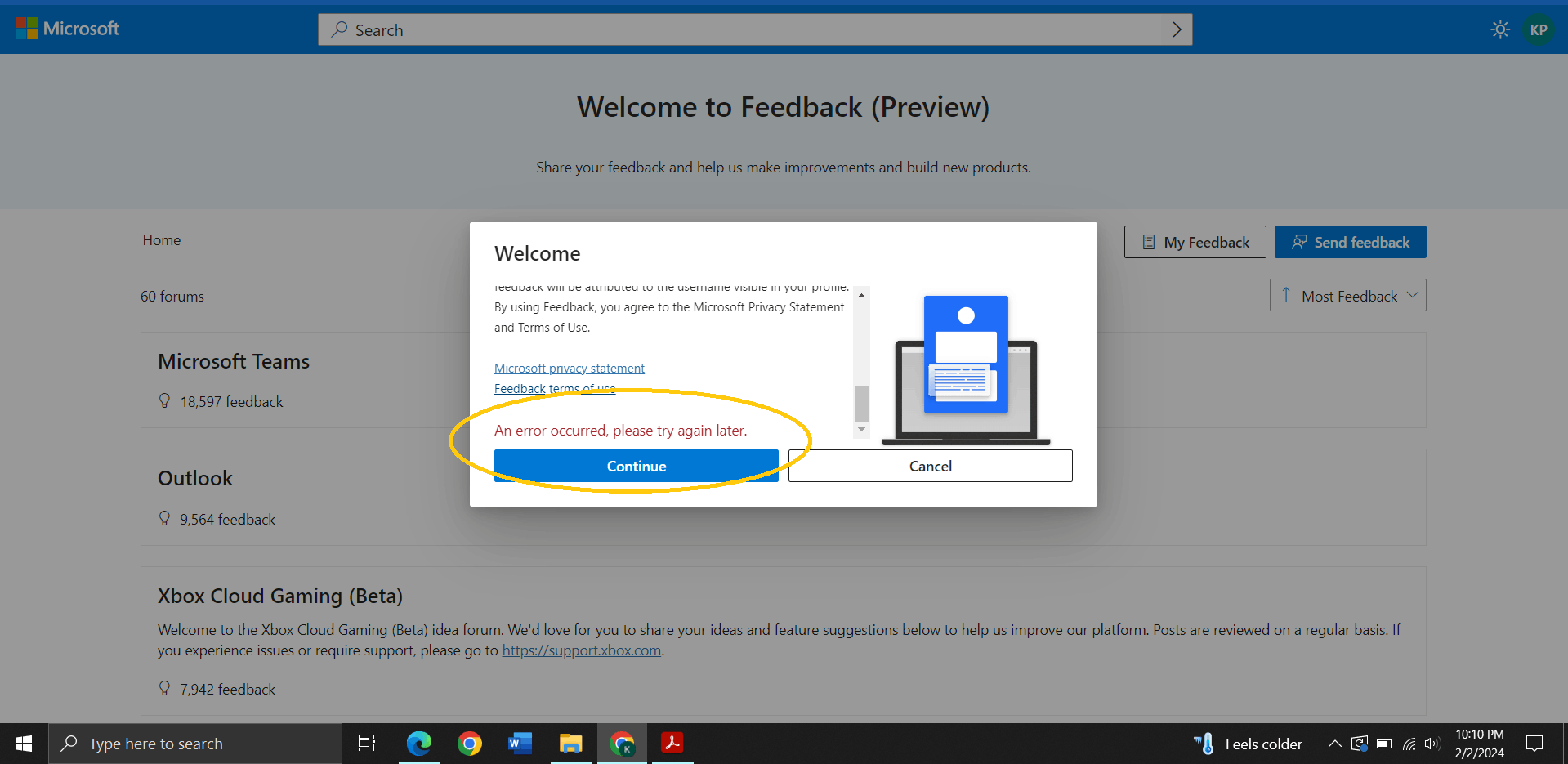Viewport: 1568px width, 764px height.
Task: Submit search using the arrow button
Action: pyautogui.click(x=1177, y=29)
